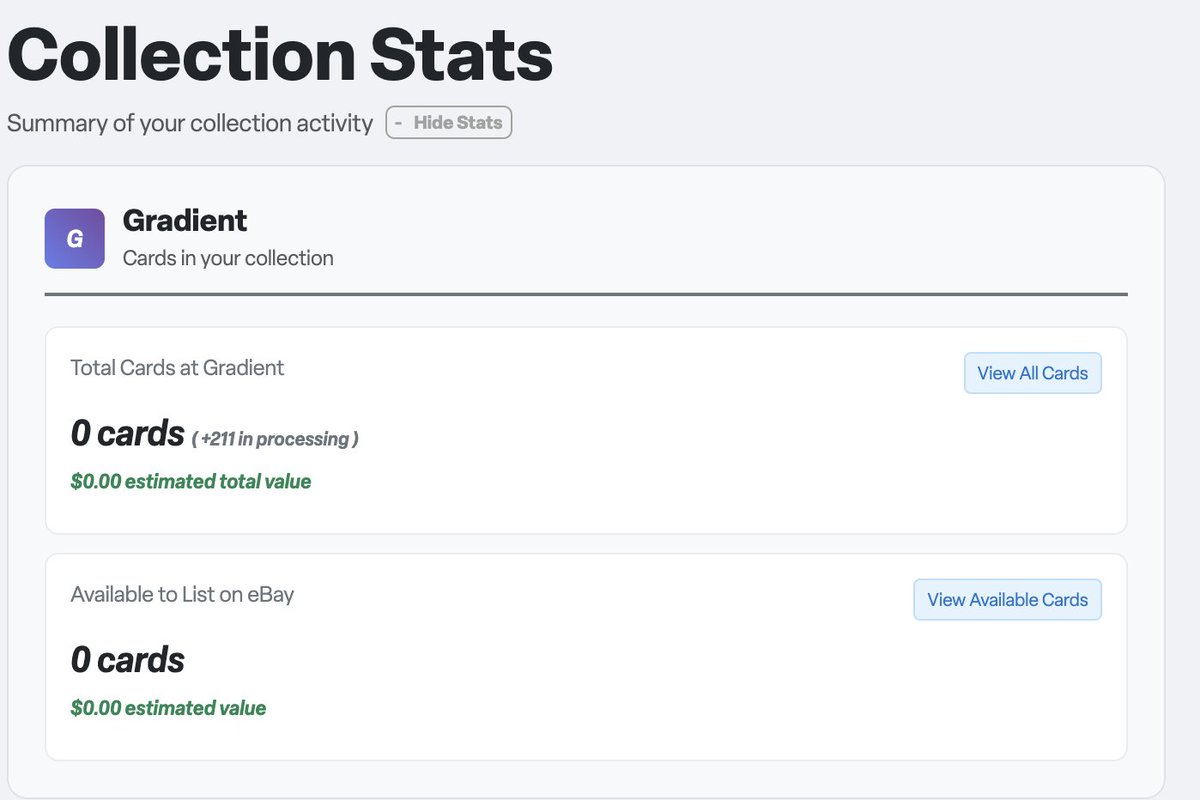This screenshot has height=800, width=1200.
Task: Click the 'Summary of your collection activity' text
Action: pos(190,124)
